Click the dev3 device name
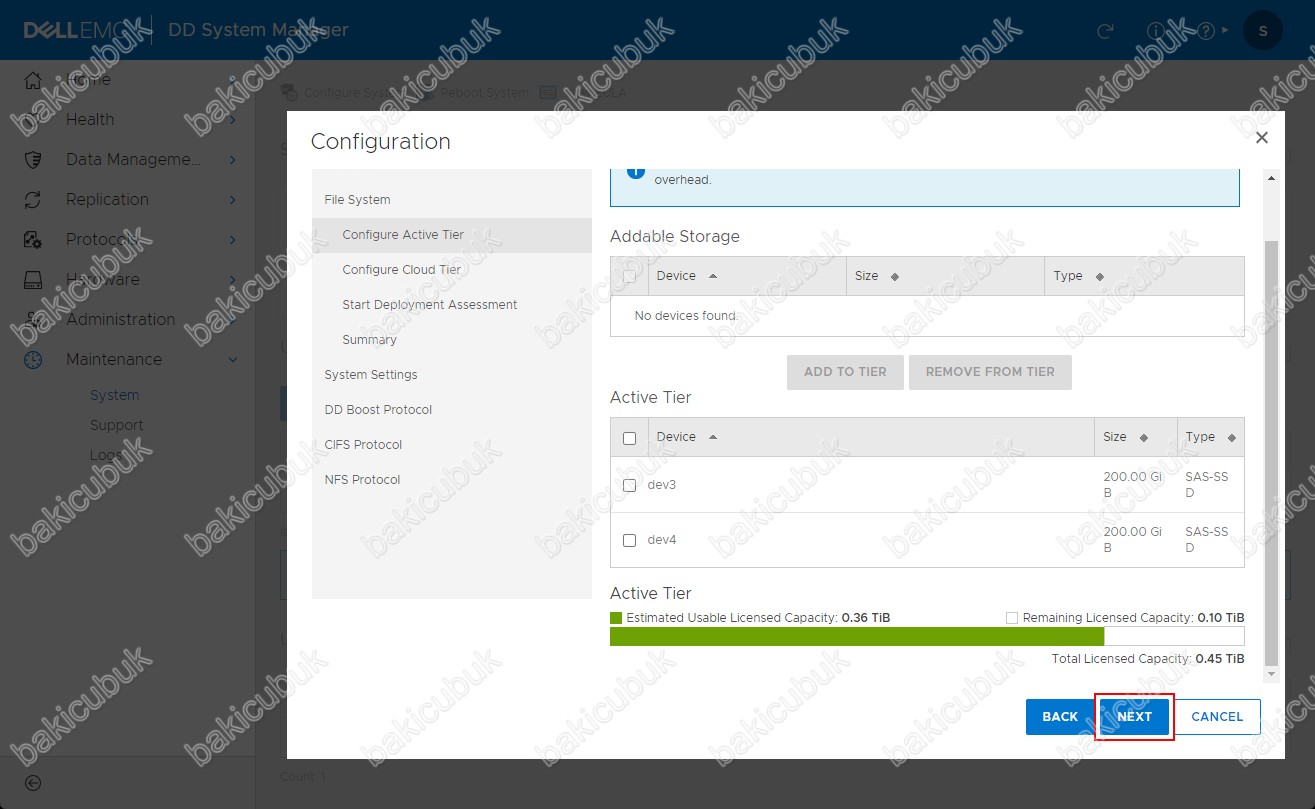Image resolution: width=1315 pixels, height=809 pixels. coord(662,485)
